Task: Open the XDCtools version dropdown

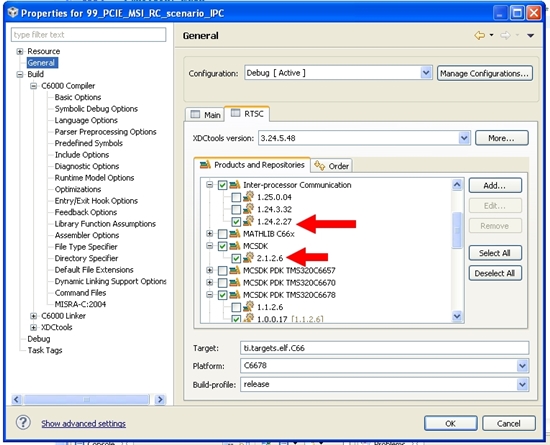Action: 464,138
